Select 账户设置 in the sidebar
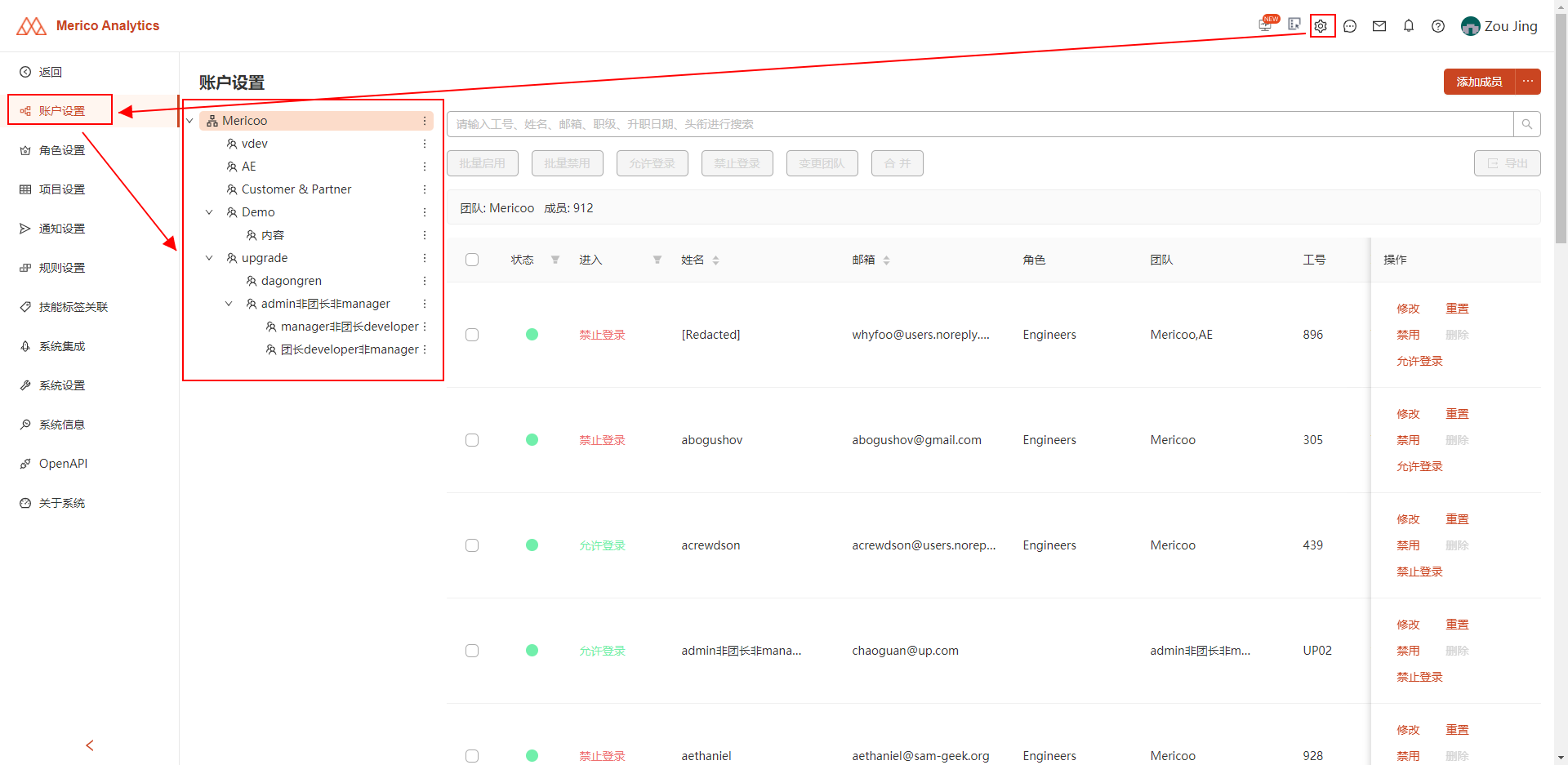Screen dimensions: 1568x765 (90, 111)
